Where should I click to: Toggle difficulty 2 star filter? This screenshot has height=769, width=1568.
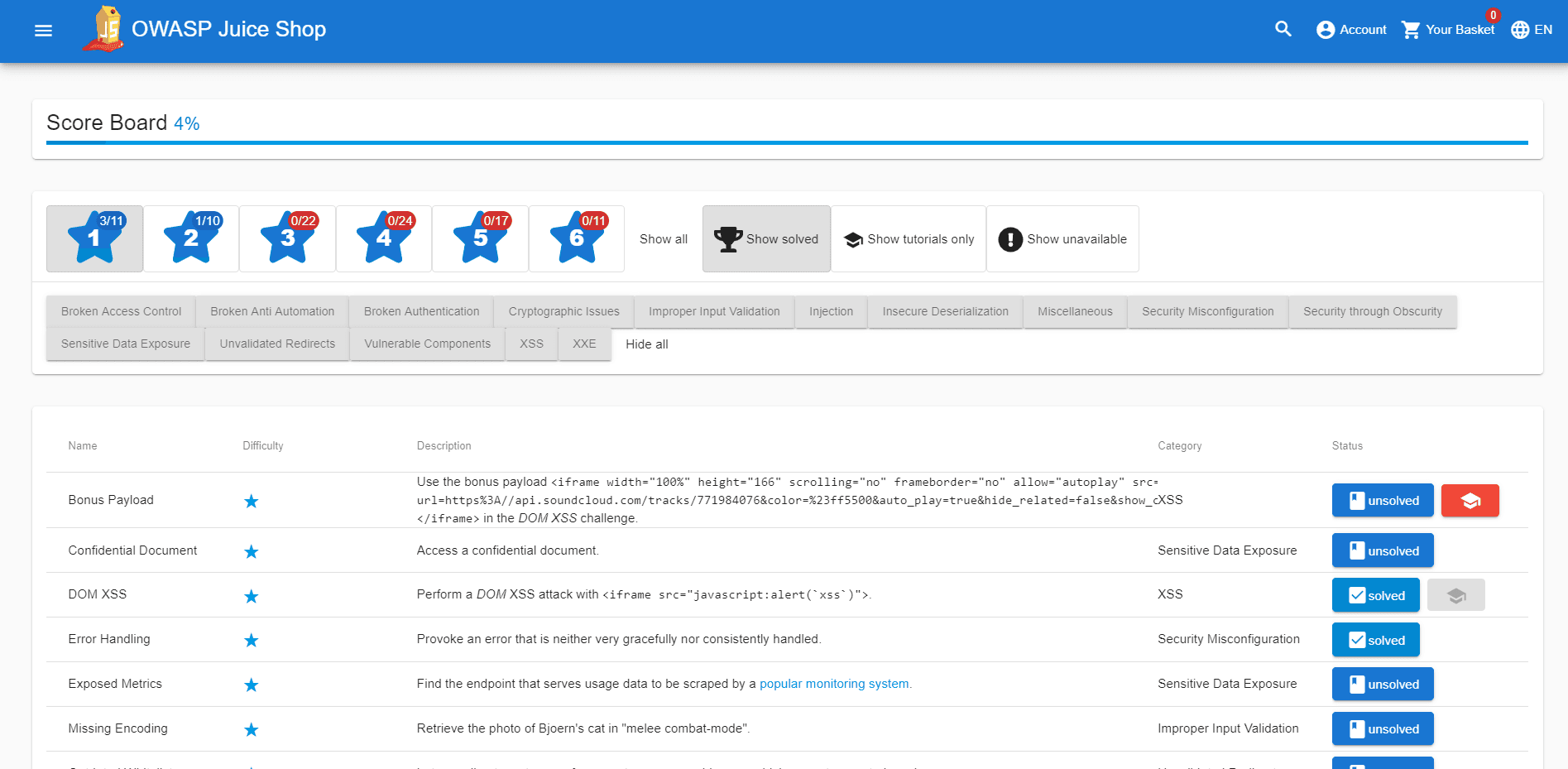191,238
